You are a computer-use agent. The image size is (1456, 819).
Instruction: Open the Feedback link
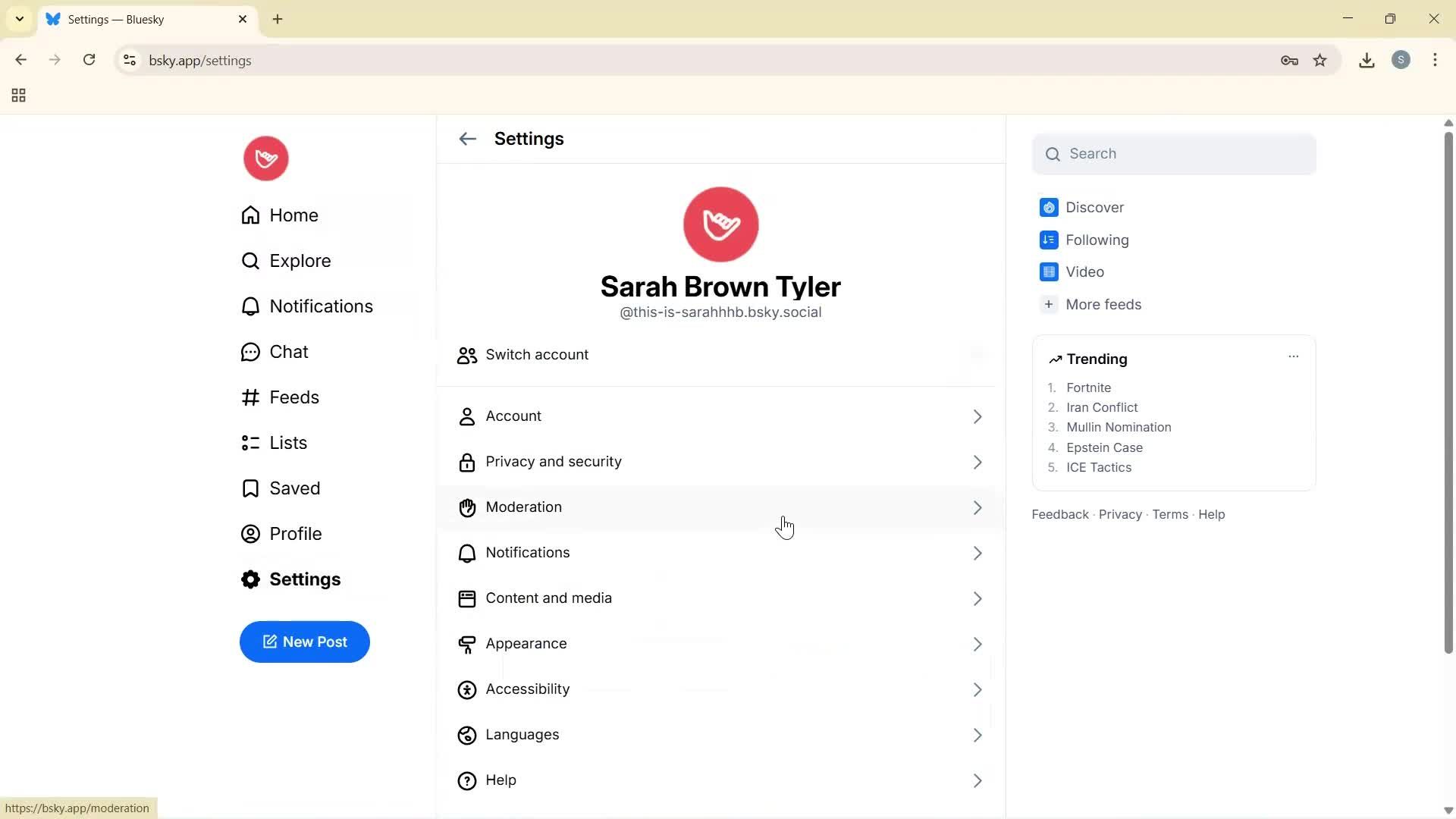[x=1059, y=514]
